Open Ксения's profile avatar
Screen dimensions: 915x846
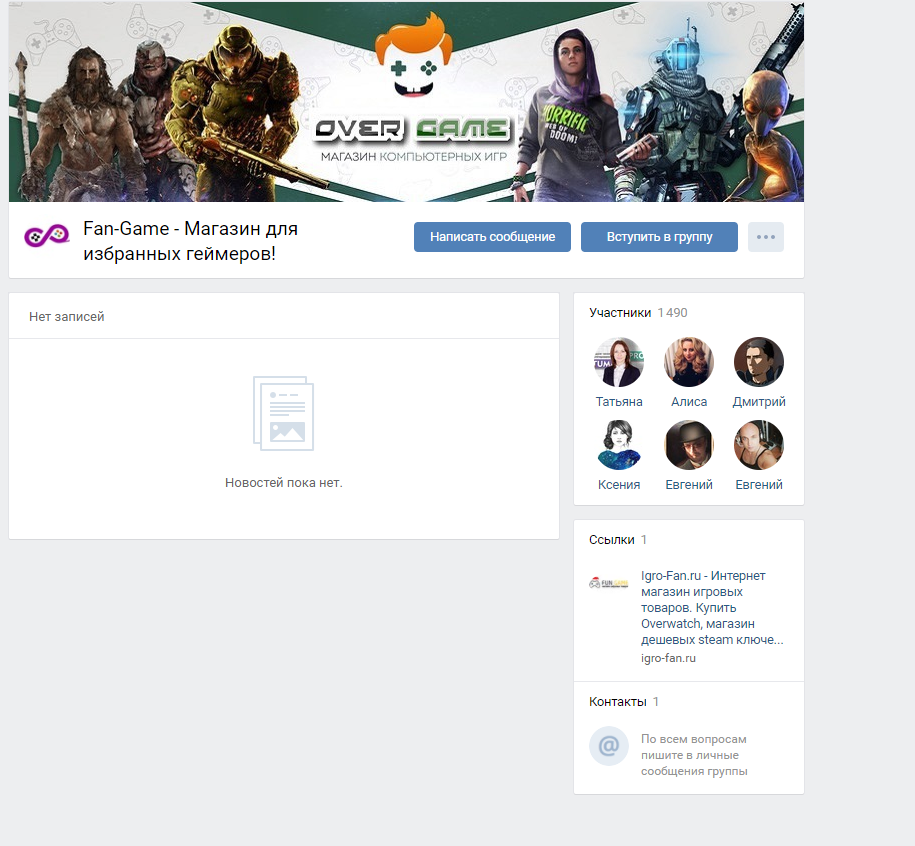[x=619, y=445]
